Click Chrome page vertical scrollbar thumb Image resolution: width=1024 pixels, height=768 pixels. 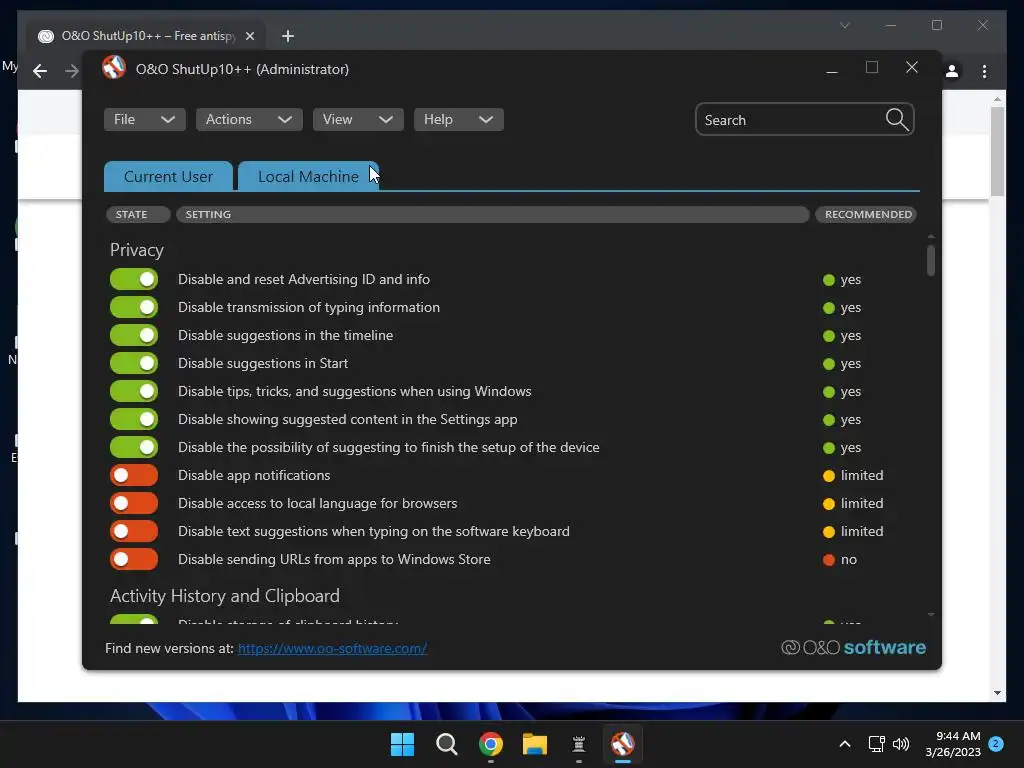[997, 151]
